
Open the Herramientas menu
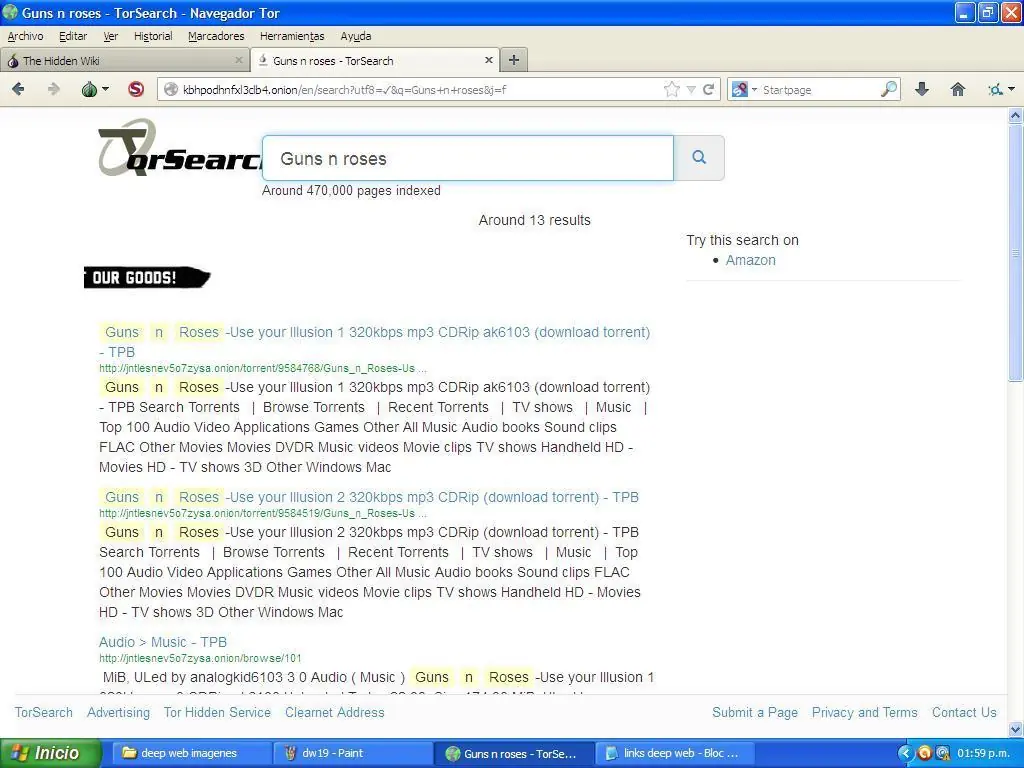pos(292,36)
